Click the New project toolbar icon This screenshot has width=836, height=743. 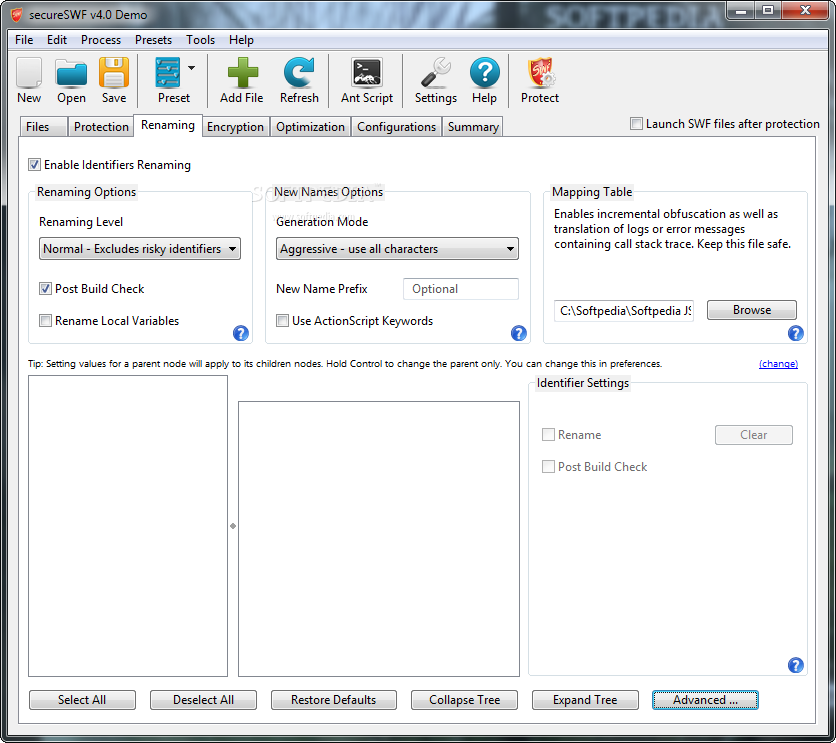29,73
